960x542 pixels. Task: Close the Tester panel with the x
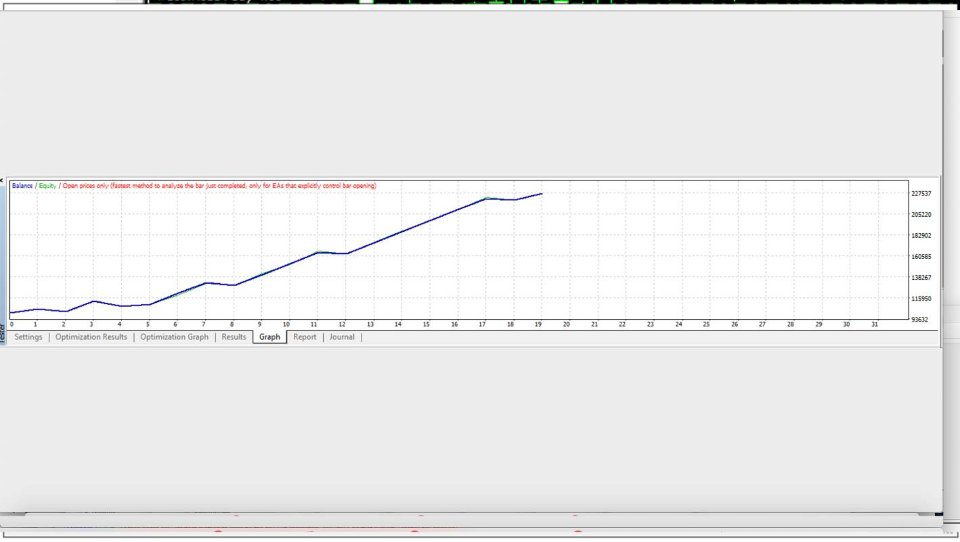point(2,181)
